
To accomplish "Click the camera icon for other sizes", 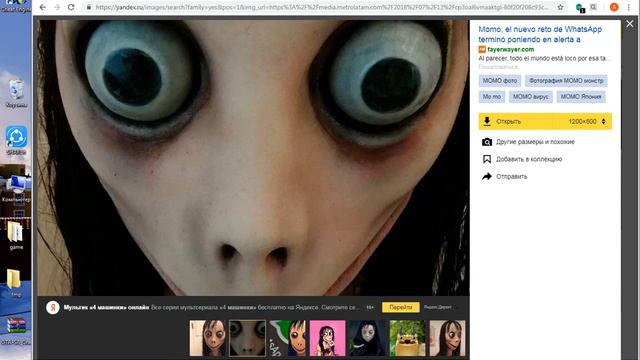I will coord(487,142).
